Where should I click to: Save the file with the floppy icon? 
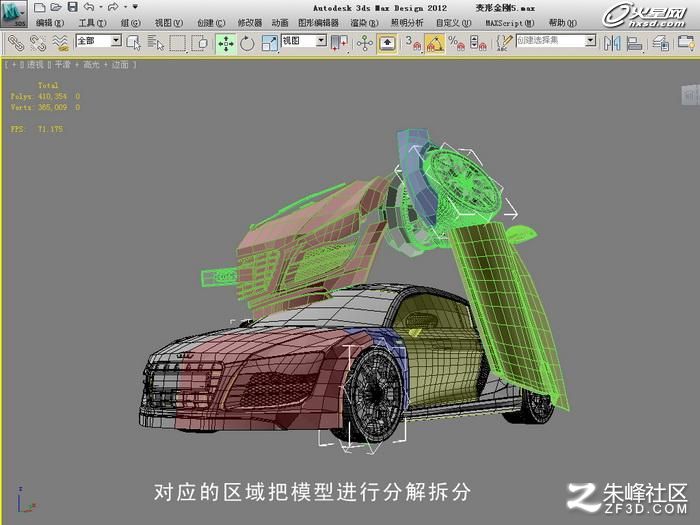click(x=72, y=7)
